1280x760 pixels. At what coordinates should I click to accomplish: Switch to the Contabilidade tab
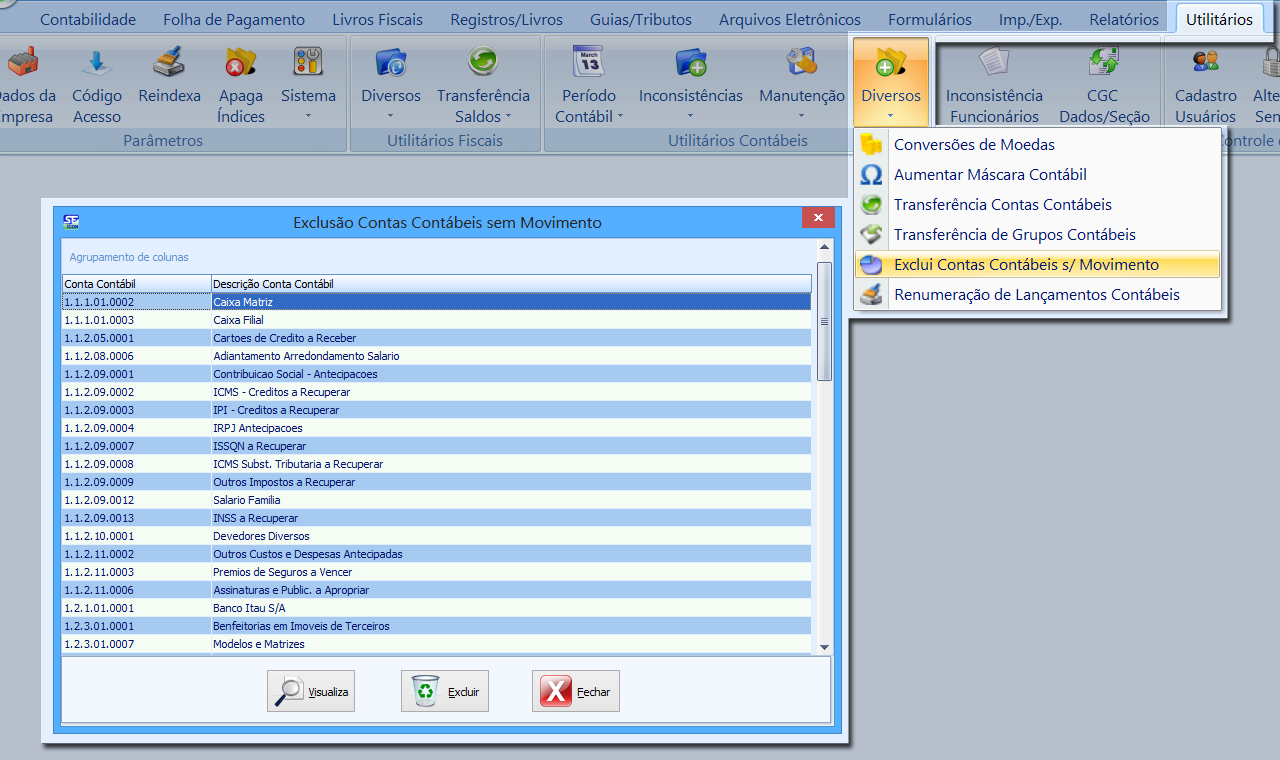point(88,19)
